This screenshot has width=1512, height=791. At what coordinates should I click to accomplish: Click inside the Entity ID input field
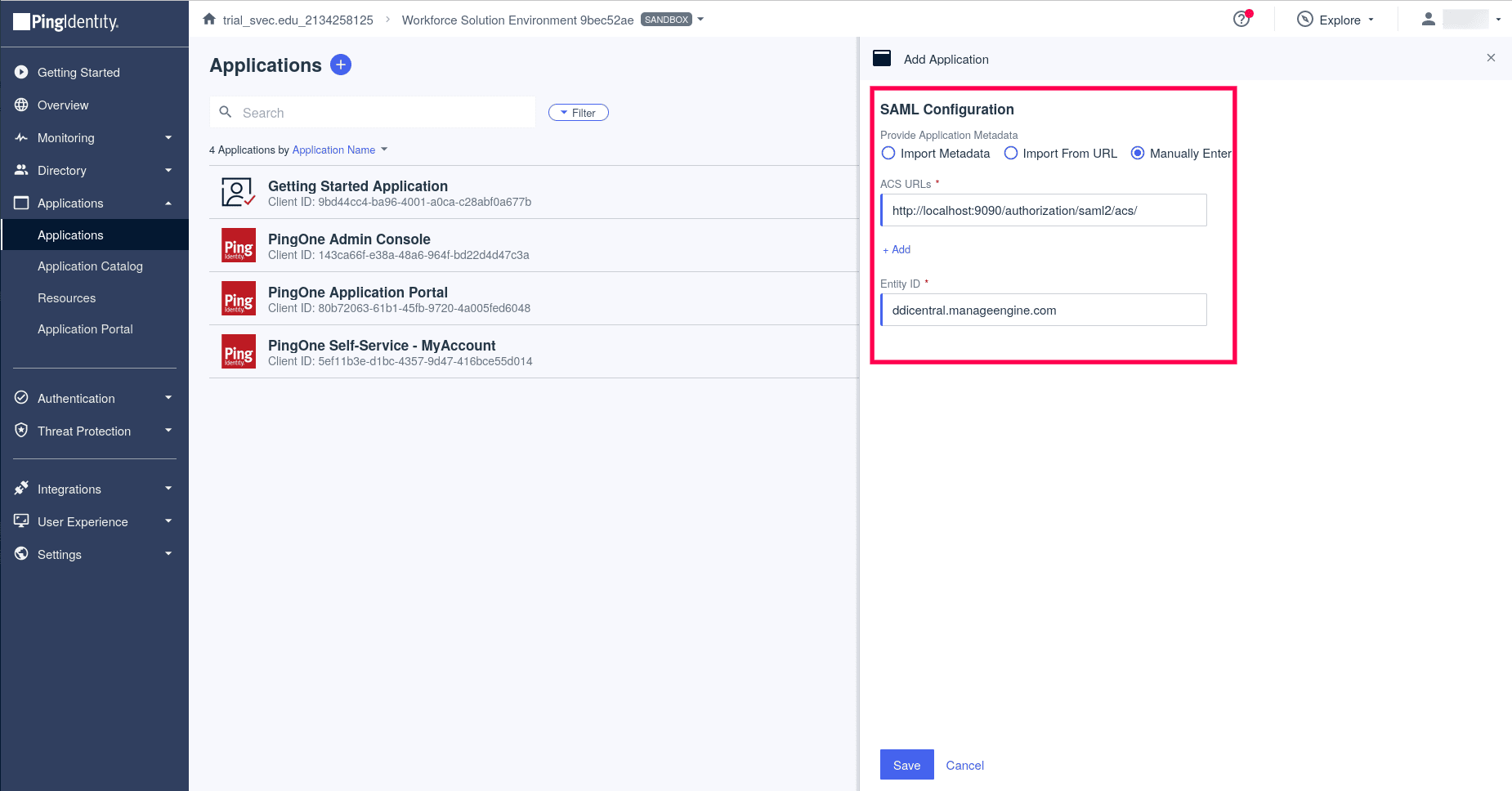tap(1044, 310)
